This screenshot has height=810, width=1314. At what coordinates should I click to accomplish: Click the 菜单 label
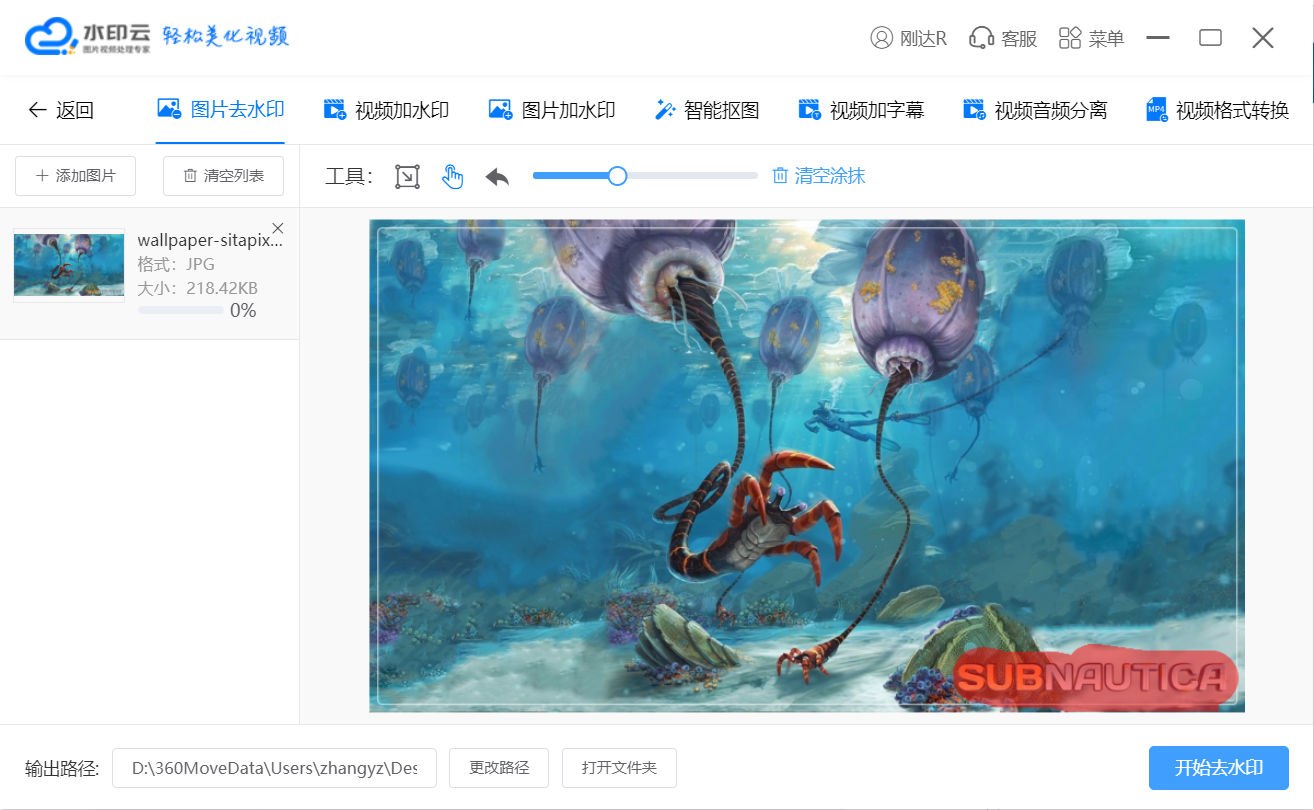(1107, 39)
